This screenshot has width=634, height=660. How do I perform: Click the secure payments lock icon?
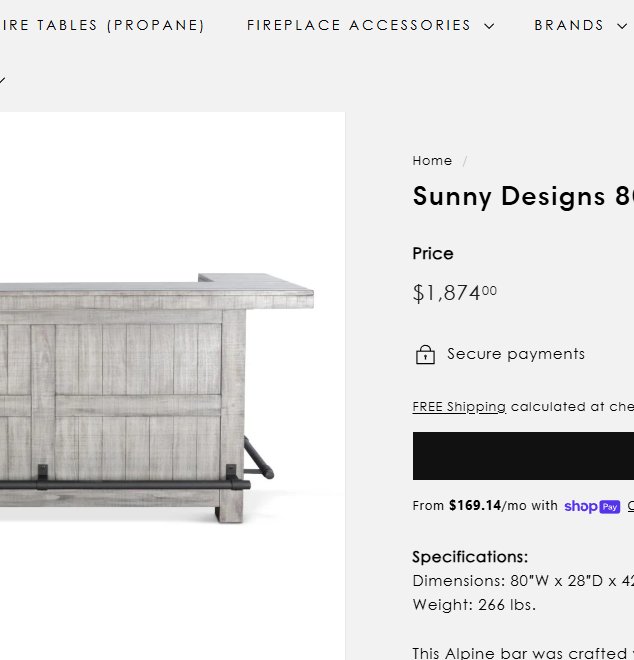(x=425, y=355)
